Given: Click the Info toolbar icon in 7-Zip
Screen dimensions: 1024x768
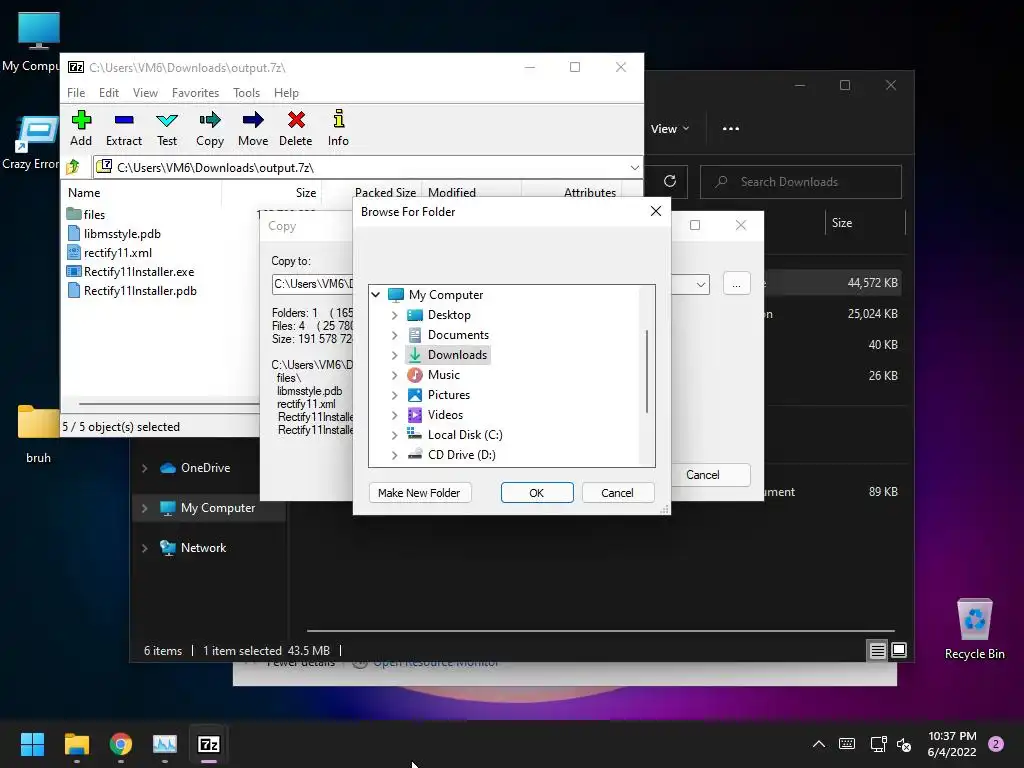Looking at the screenshot, I should pos(338,128).
